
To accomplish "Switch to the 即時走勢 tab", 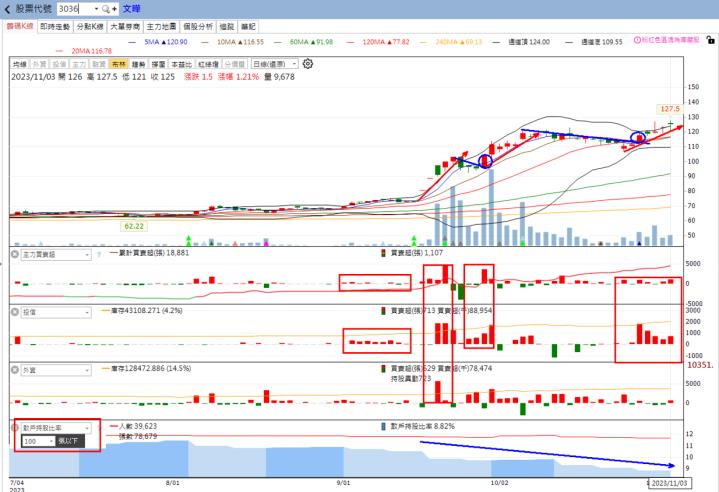I will pos(55,26).
